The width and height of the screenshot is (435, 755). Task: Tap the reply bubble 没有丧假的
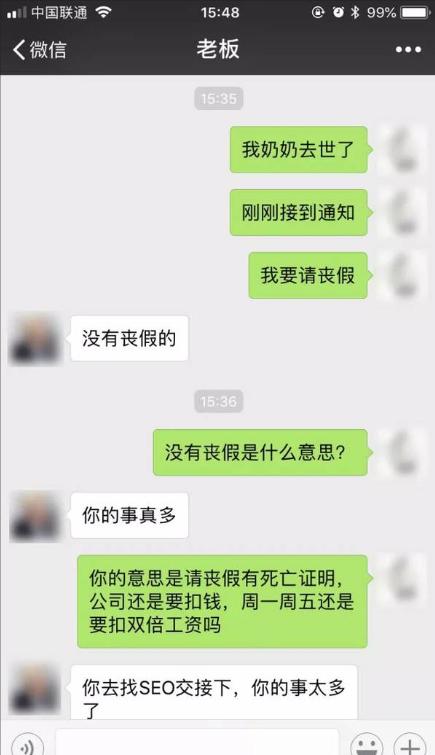click(x=129, y=338)
